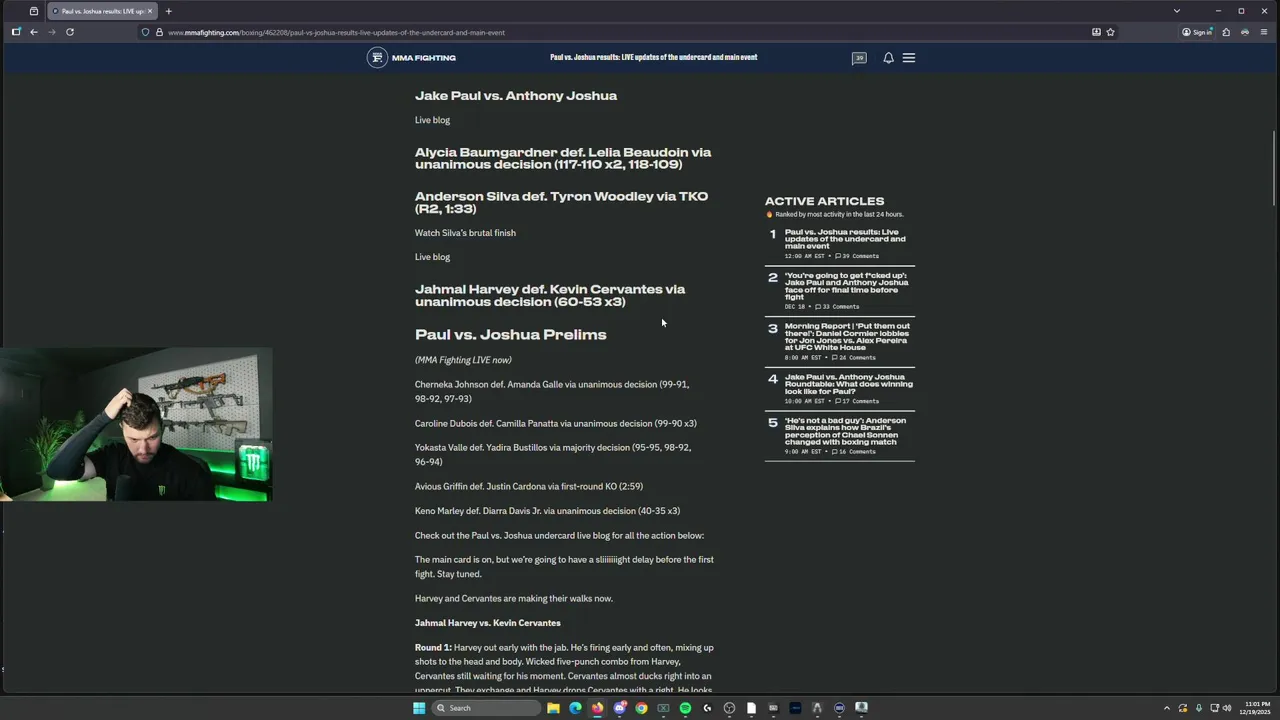Click 33 Comments under second active article

point(837,307)
